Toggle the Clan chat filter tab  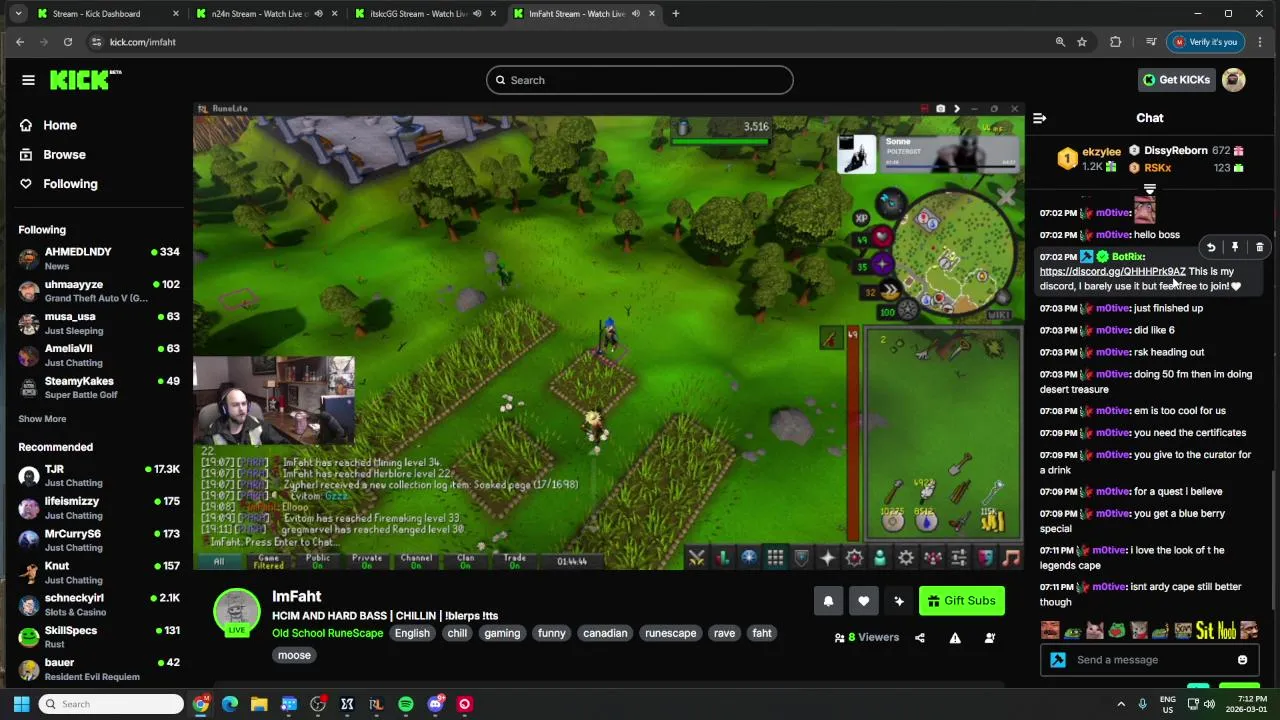click(465, 561)
